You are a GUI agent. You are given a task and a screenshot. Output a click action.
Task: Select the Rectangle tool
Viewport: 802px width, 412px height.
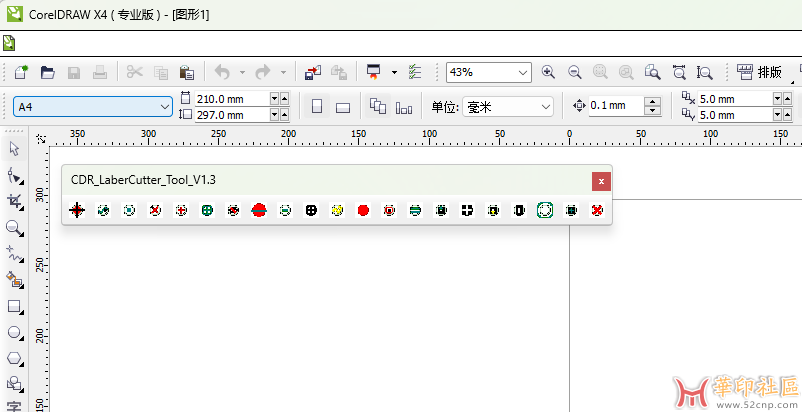coord(14,307)
